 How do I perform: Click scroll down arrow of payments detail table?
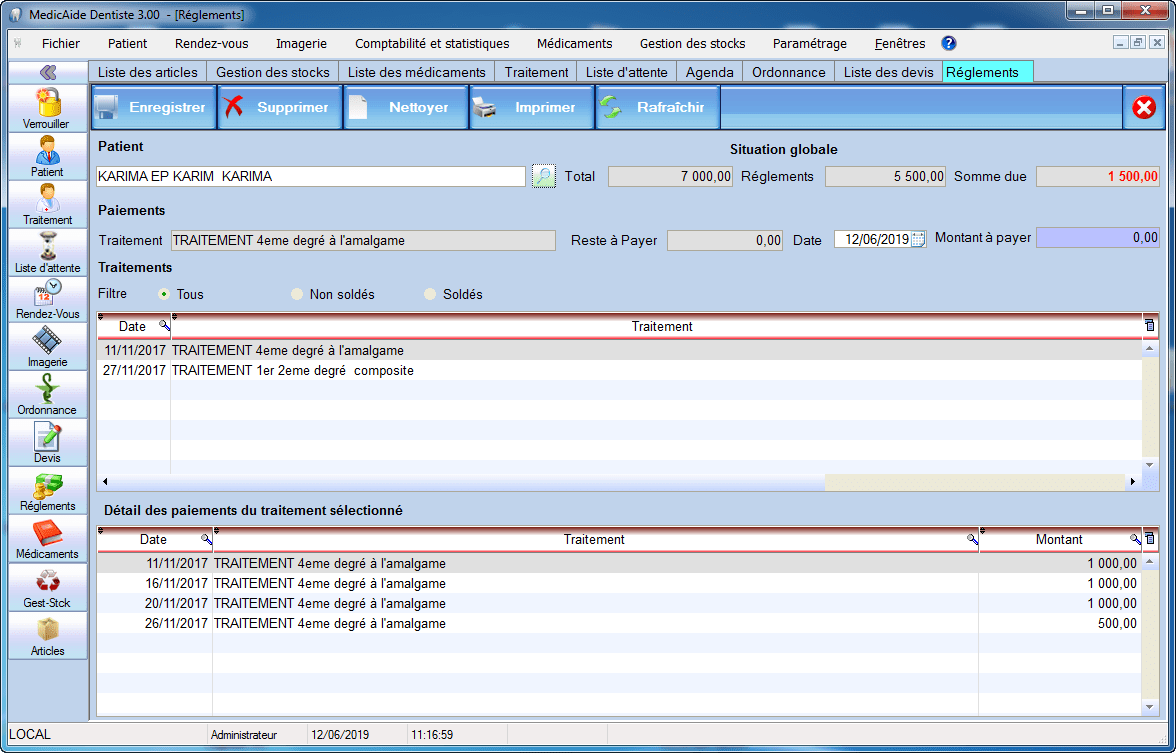coord(1150,706)
